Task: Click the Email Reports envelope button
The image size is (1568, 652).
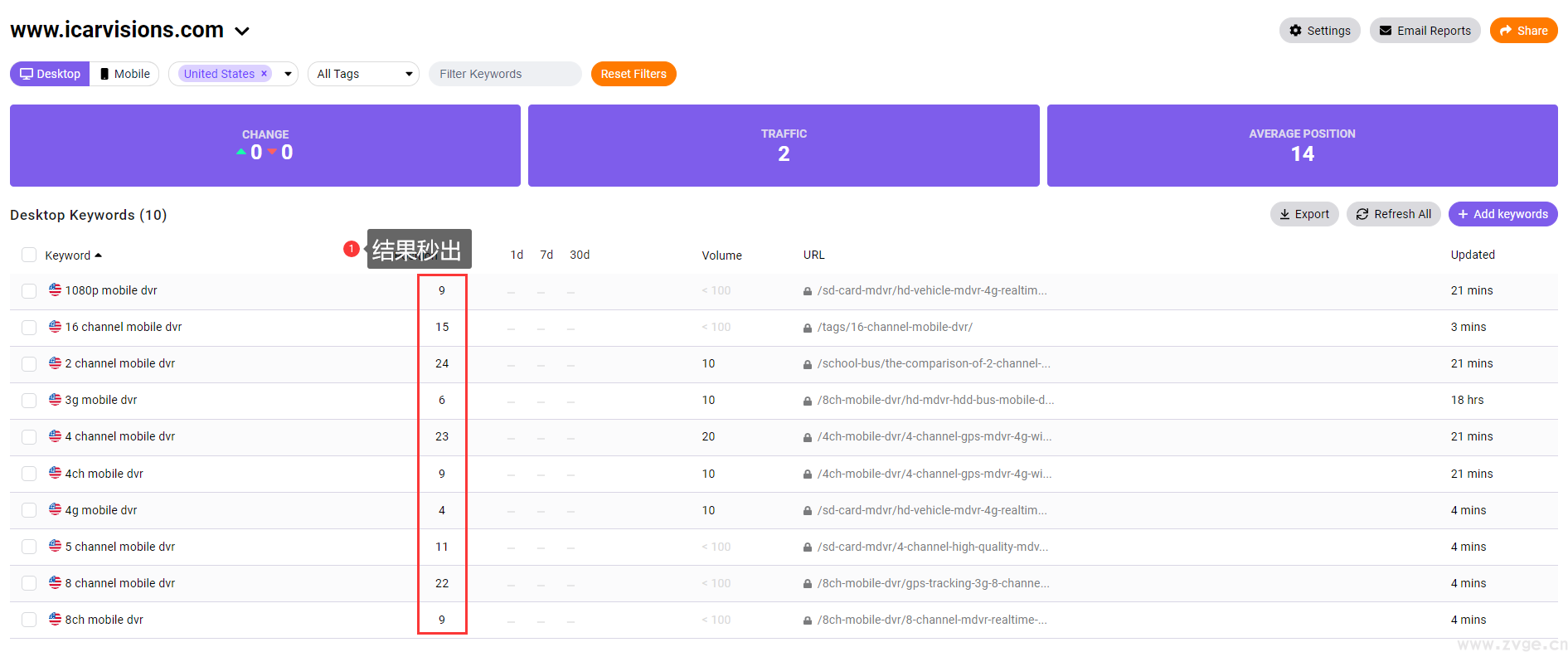Action: point(1425,31)
